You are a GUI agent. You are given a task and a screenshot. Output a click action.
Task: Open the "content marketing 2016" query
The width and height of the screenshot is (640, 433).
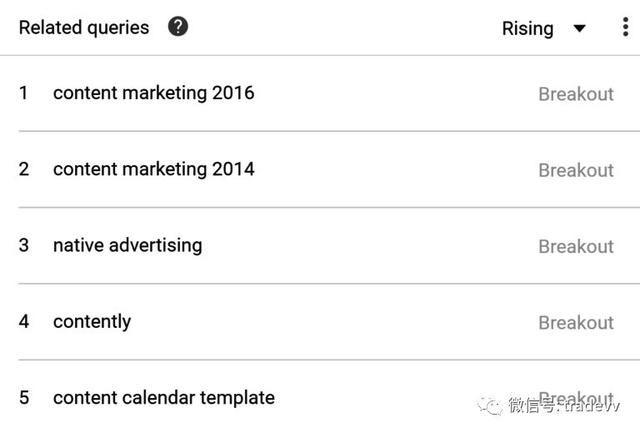pyautogui.click(x=154, y=93)
